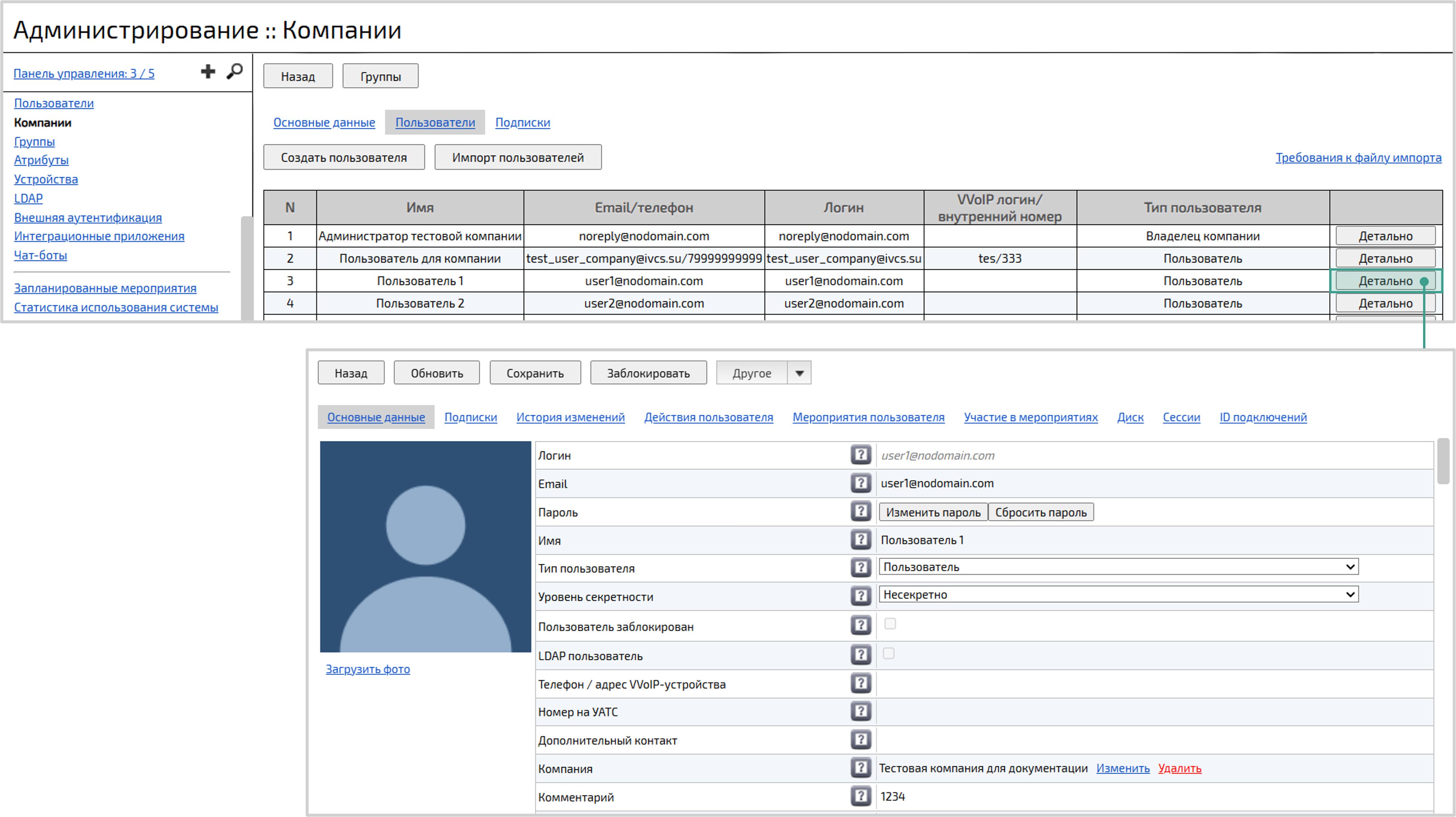Switch to История изменений tab

[x=570, y=417]
